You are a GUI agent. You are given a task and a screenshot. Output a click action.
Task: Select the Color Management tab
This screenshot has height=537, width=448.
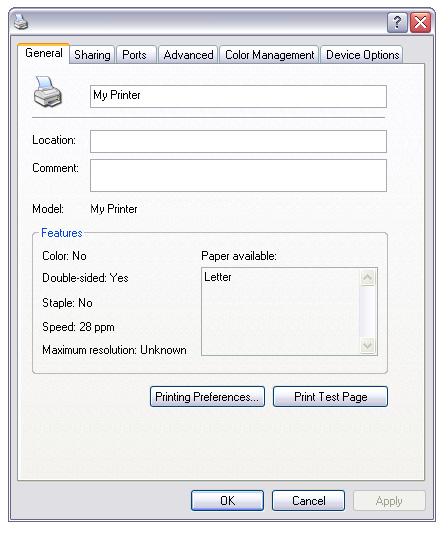tap(269, 55)
